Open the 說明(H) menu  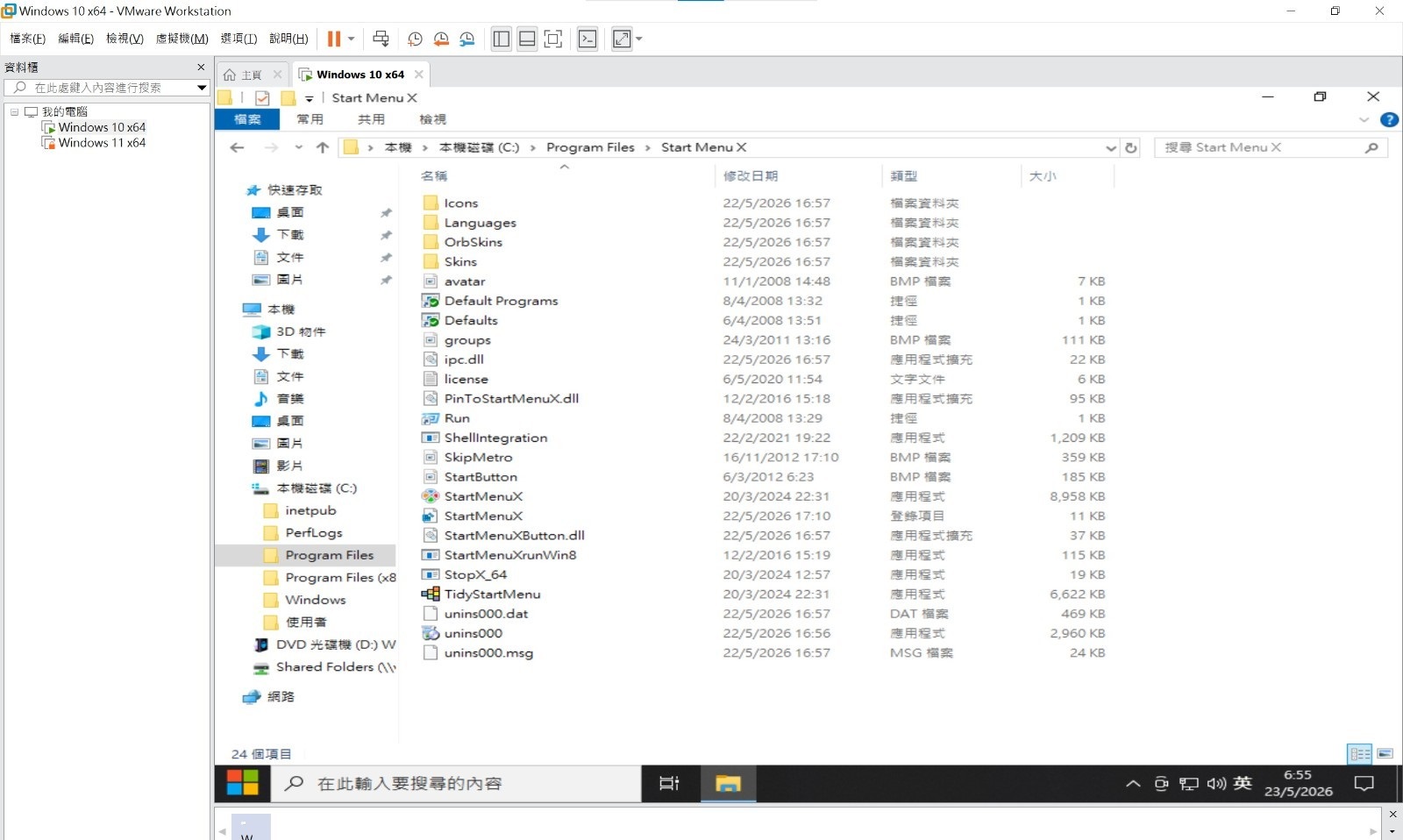288,39
